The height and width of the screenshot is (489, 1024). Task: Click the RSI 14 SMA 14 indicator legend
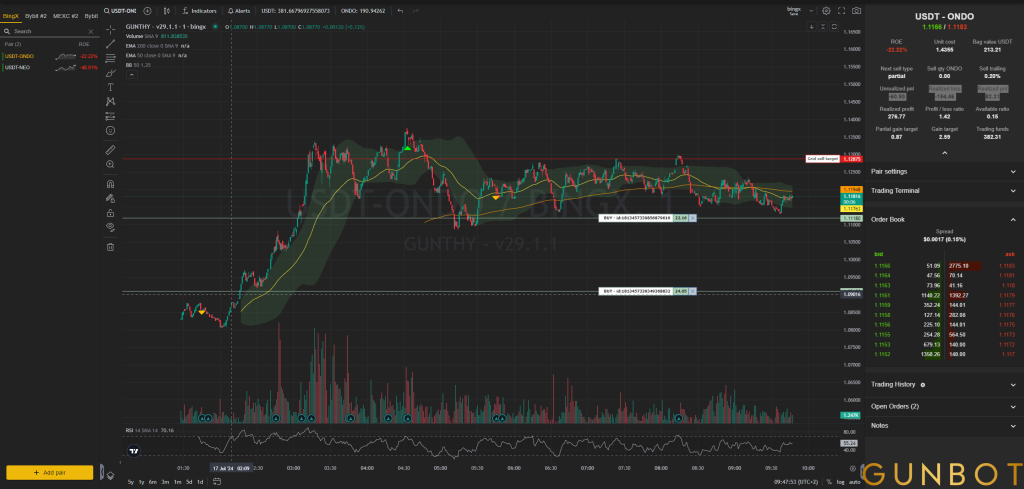150,431
